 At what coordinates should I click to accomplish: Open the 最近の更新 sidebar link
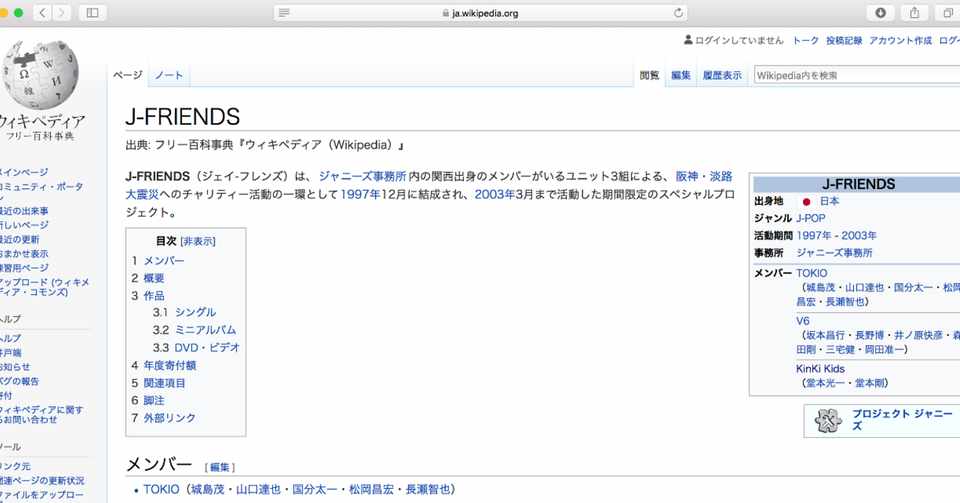pyautogui.click(x=20, y=239)
